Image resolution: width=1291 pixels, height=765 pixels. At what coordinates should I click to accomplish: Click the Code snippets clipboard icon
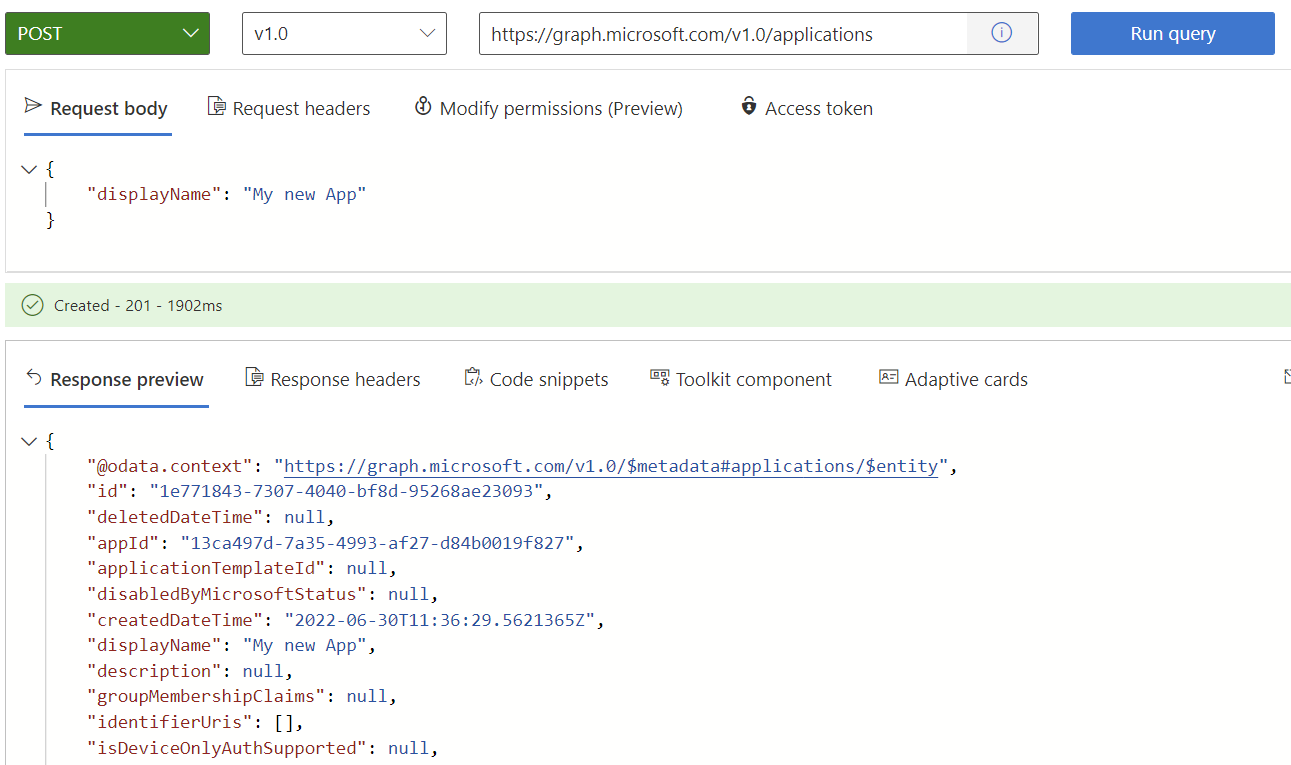pos(473,377)
